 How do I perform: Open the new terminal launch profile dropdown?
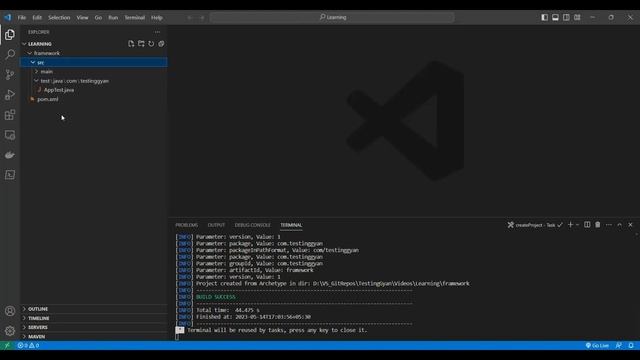tap(578, 225)
